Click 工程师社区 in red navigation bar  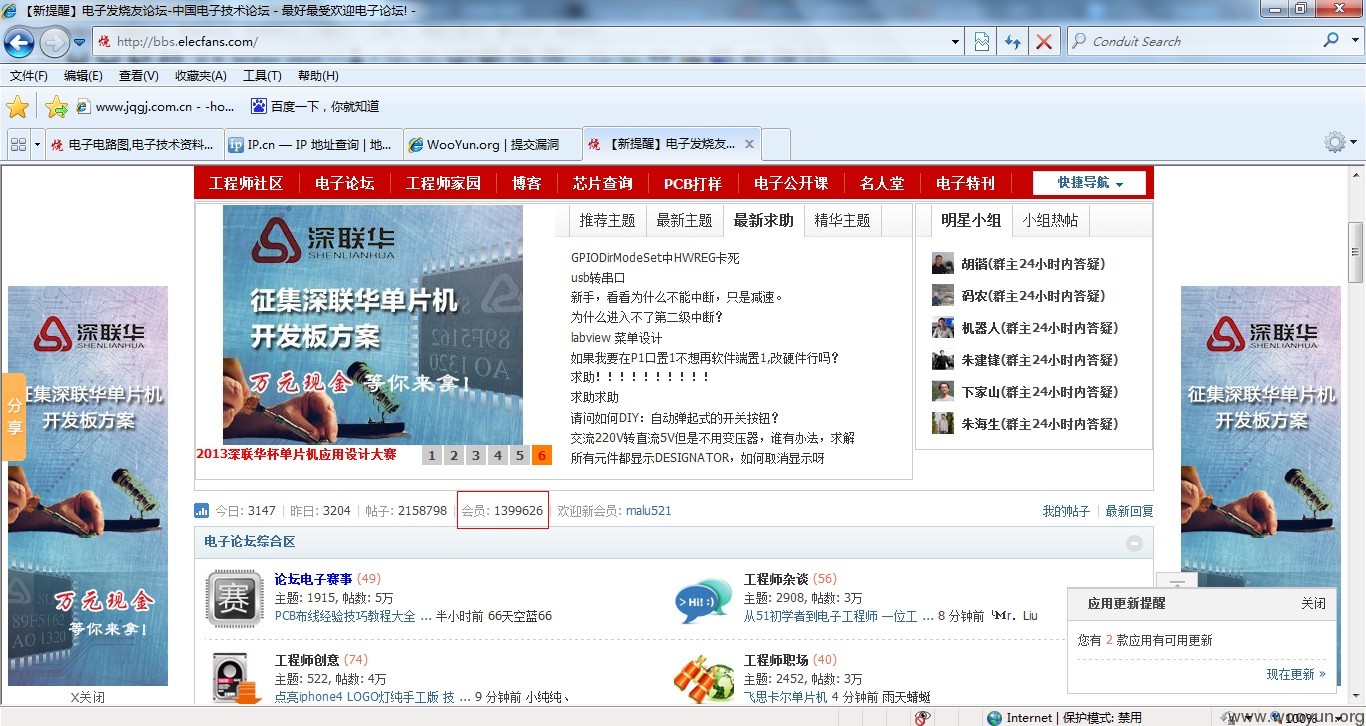coord(246,183)
